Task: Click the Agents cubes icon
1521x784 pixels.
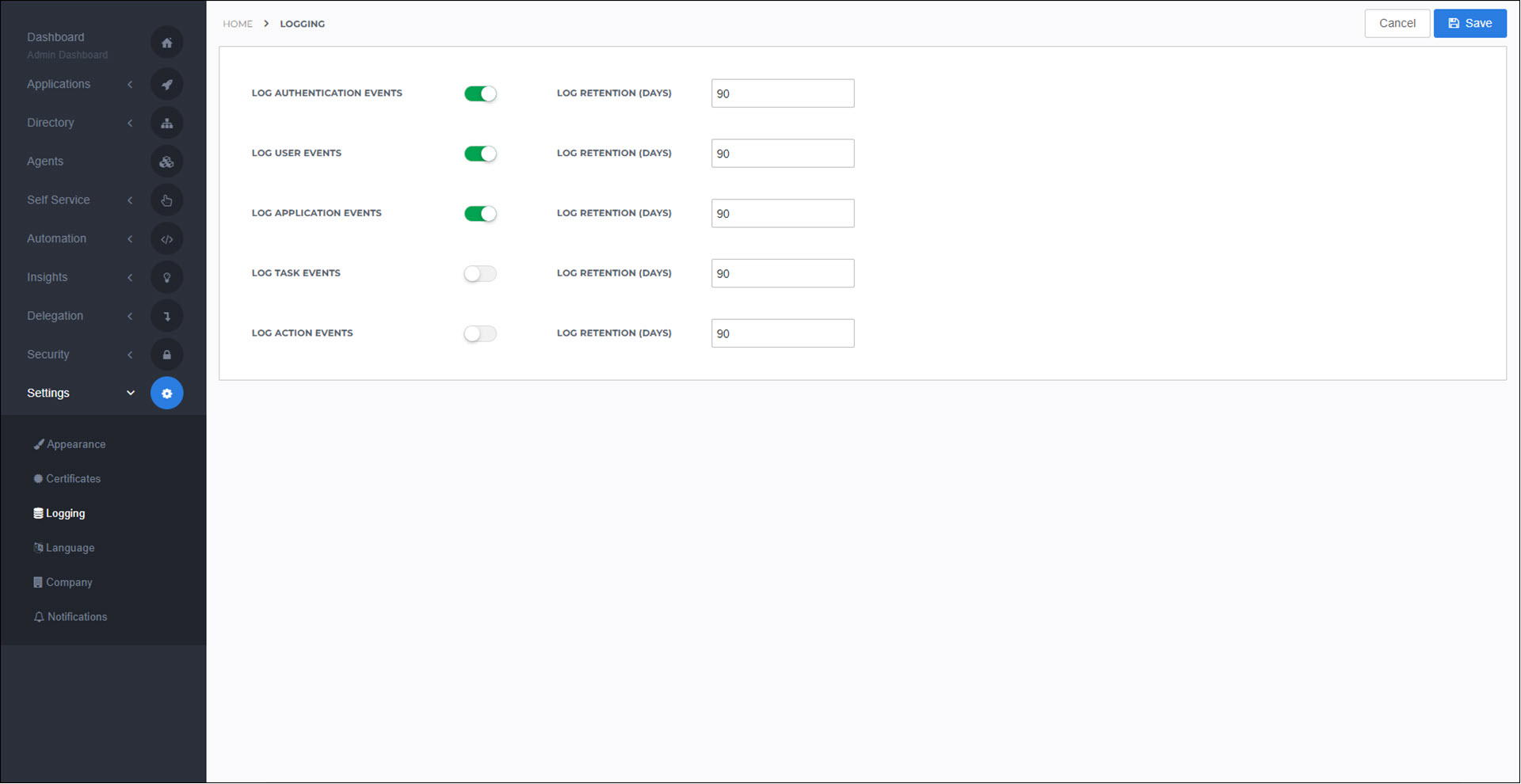Action: 166,162
